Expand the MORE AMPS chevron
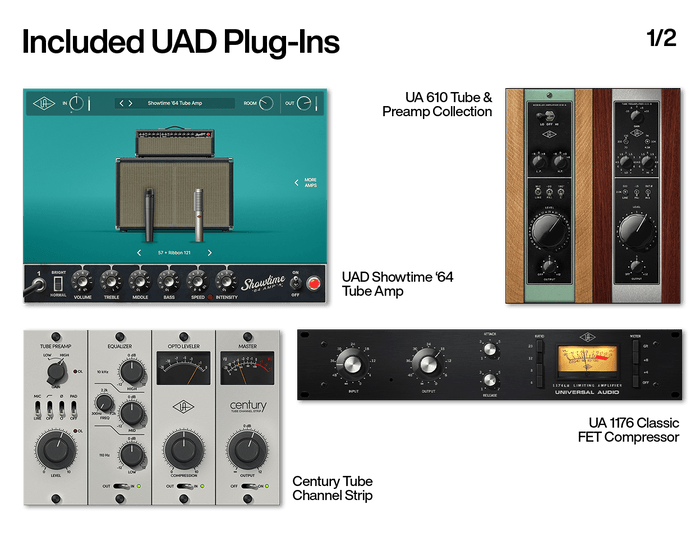This screenshot has width=700, height=550. (296, 183)
